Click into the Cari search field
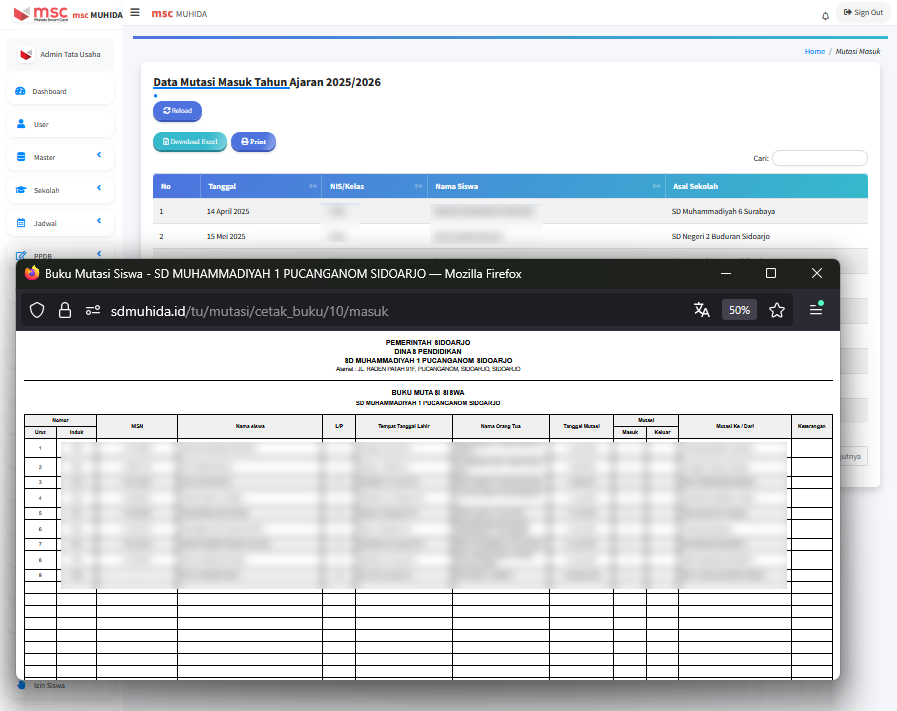Viewport: 897px width, 711px height. 819,158
